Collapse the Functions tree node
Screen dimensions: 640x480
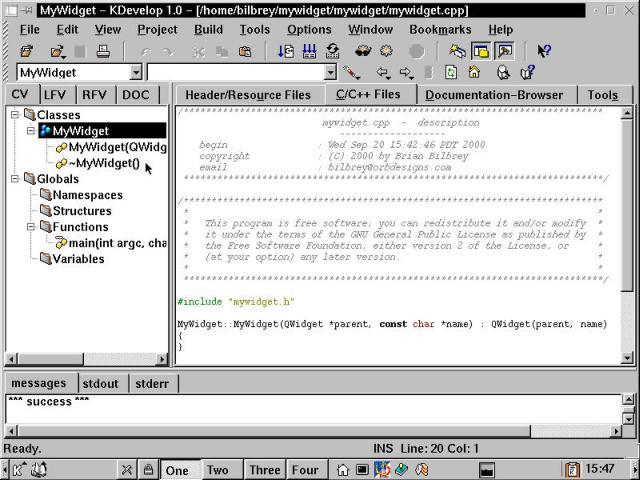(32, 227)
